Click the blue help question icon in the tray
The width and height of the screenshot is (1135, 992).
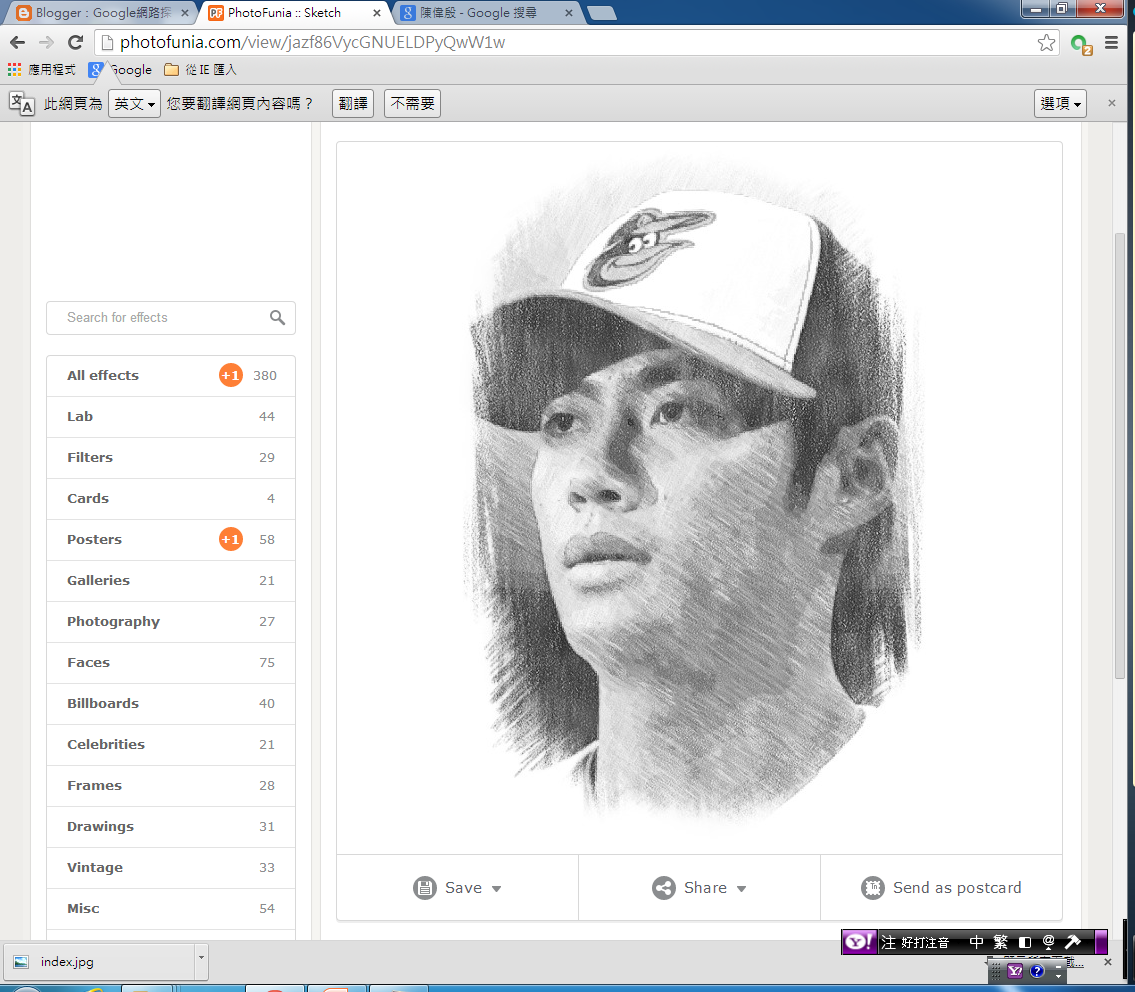pos(1037,971)
